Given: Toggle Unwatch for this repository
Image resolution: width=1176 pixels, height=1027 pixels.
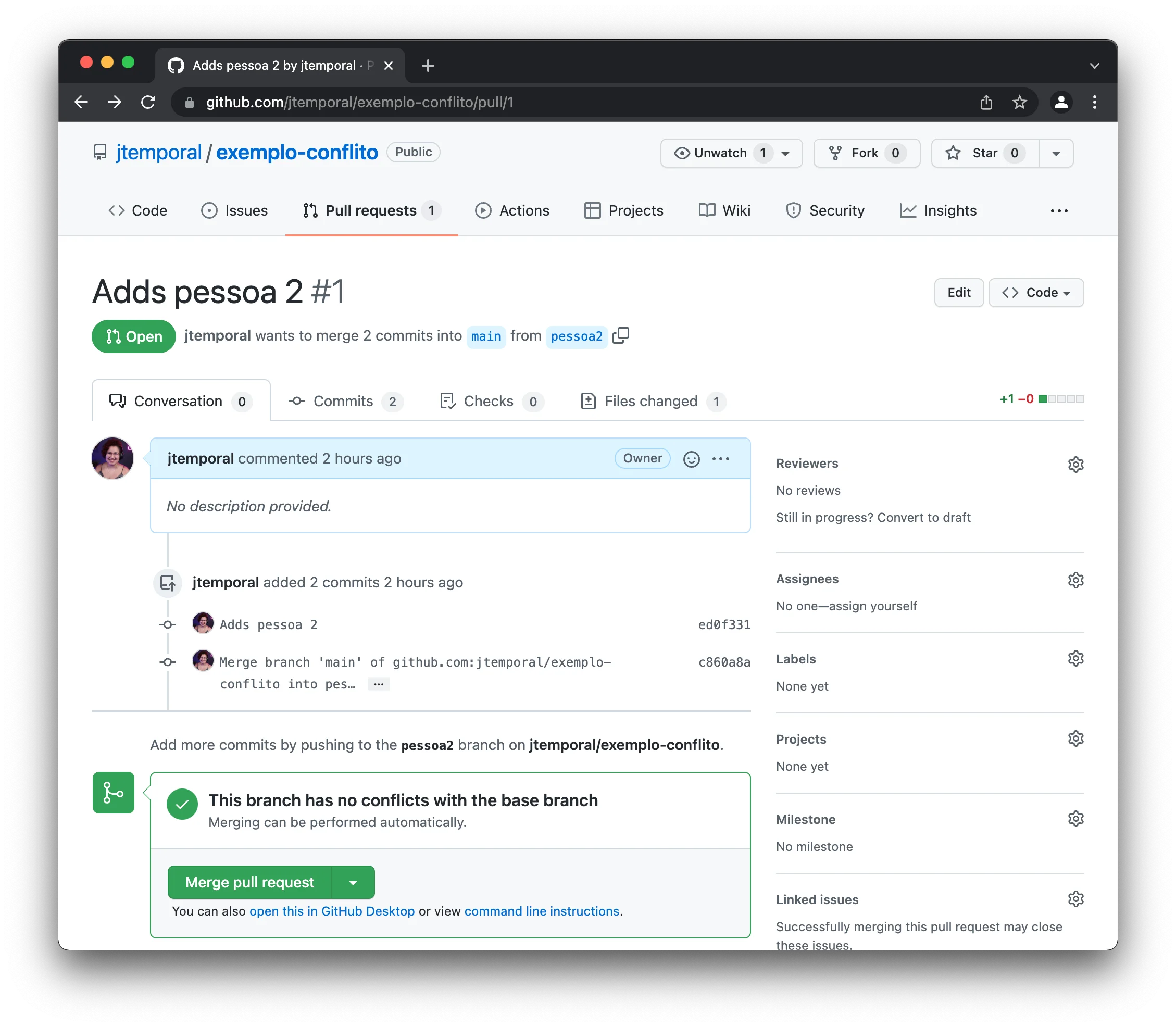Looking at the screenshot, I should 721,153.
